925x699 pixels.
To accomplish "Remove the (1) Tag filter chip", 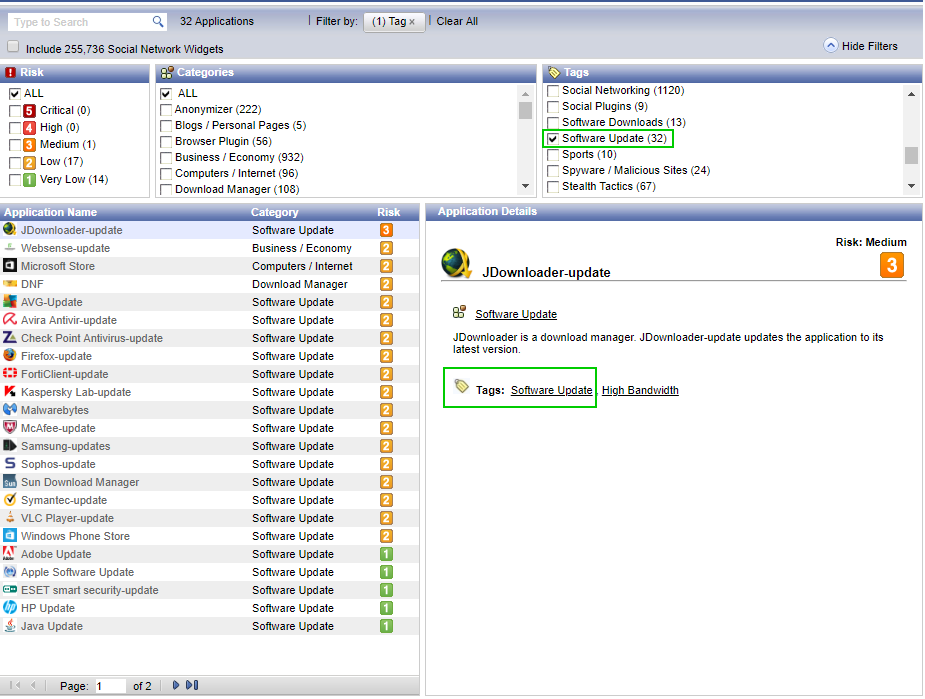I will tap(412, 22).
